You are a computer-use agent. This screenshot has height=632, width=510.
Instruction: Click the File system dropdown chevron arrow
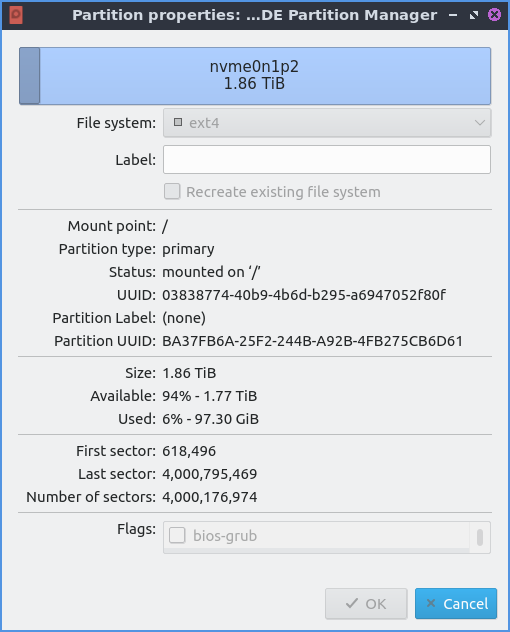coord(479,123)
